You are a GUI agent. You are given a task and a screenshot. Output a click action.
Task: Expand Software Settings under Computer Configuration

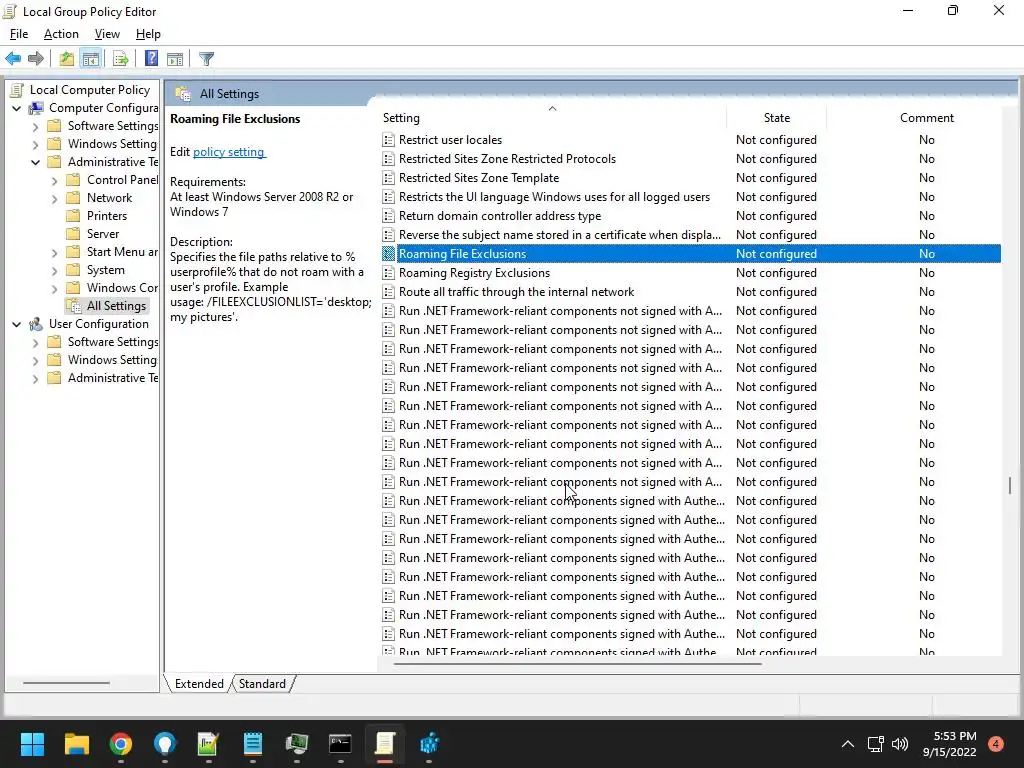[x=36, y=126]
